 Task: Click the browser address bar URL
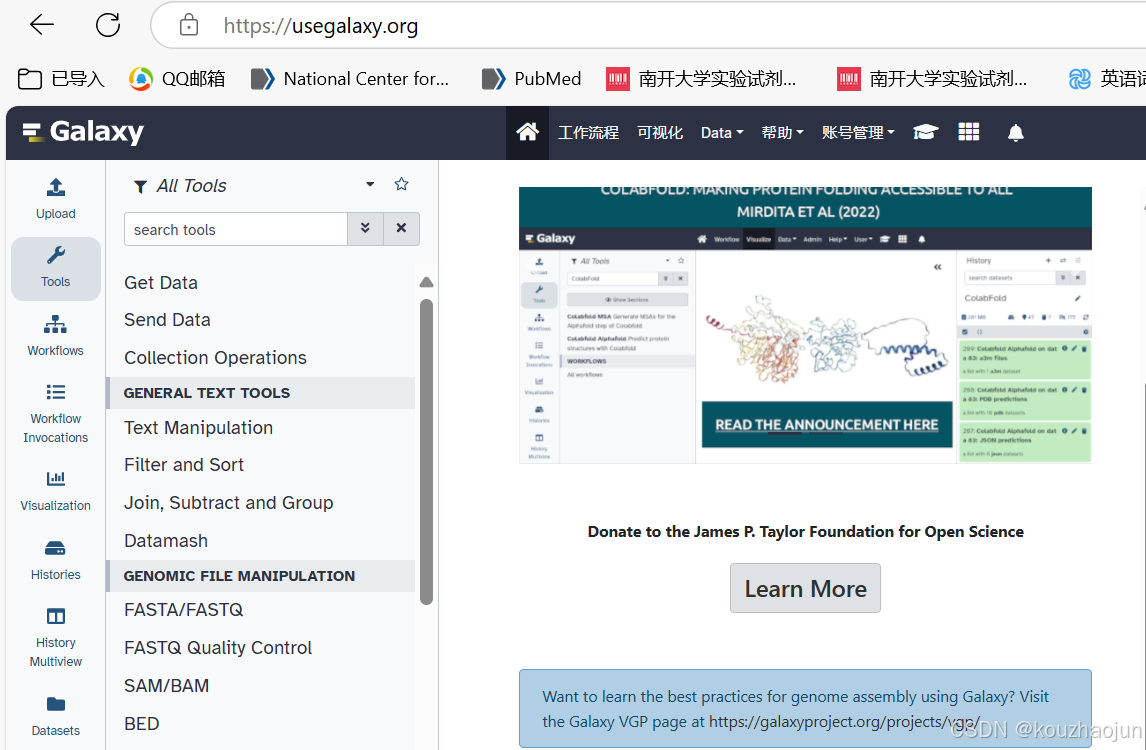pyautogui.click(x=321, y=26)
